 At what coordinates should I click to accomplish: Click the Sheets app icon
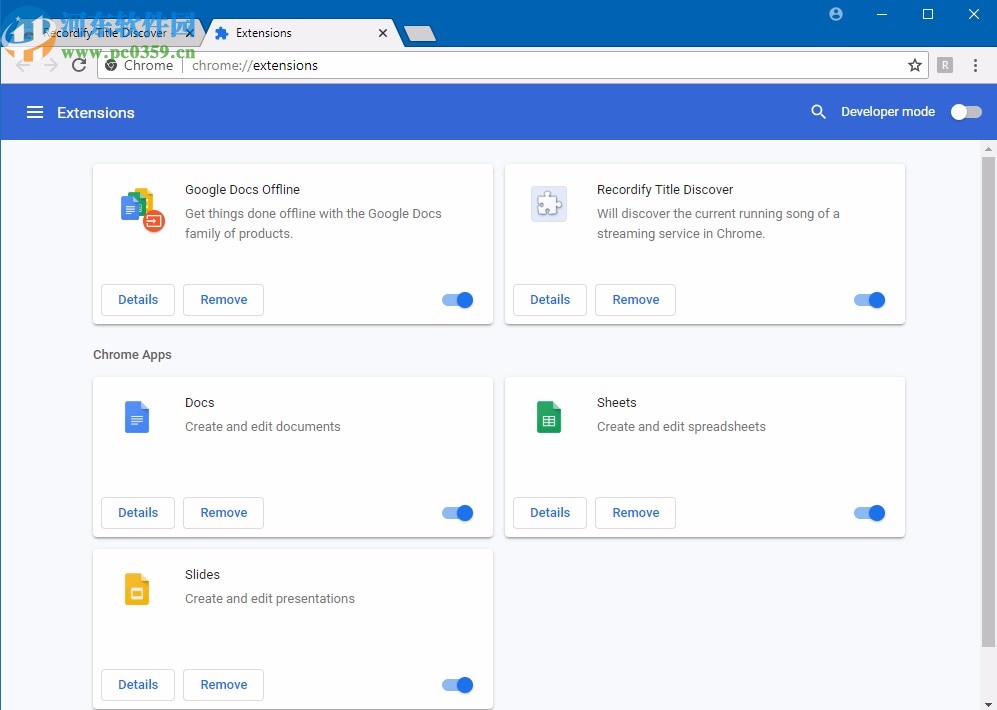coord(549,417)
